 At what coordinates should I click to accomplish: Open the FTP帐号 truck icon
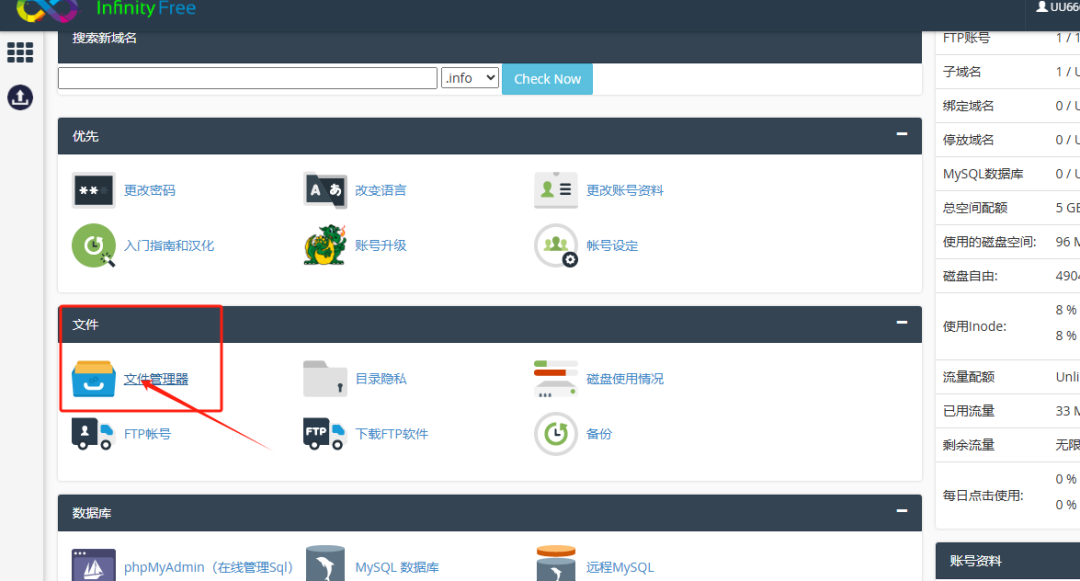point(94,434)
